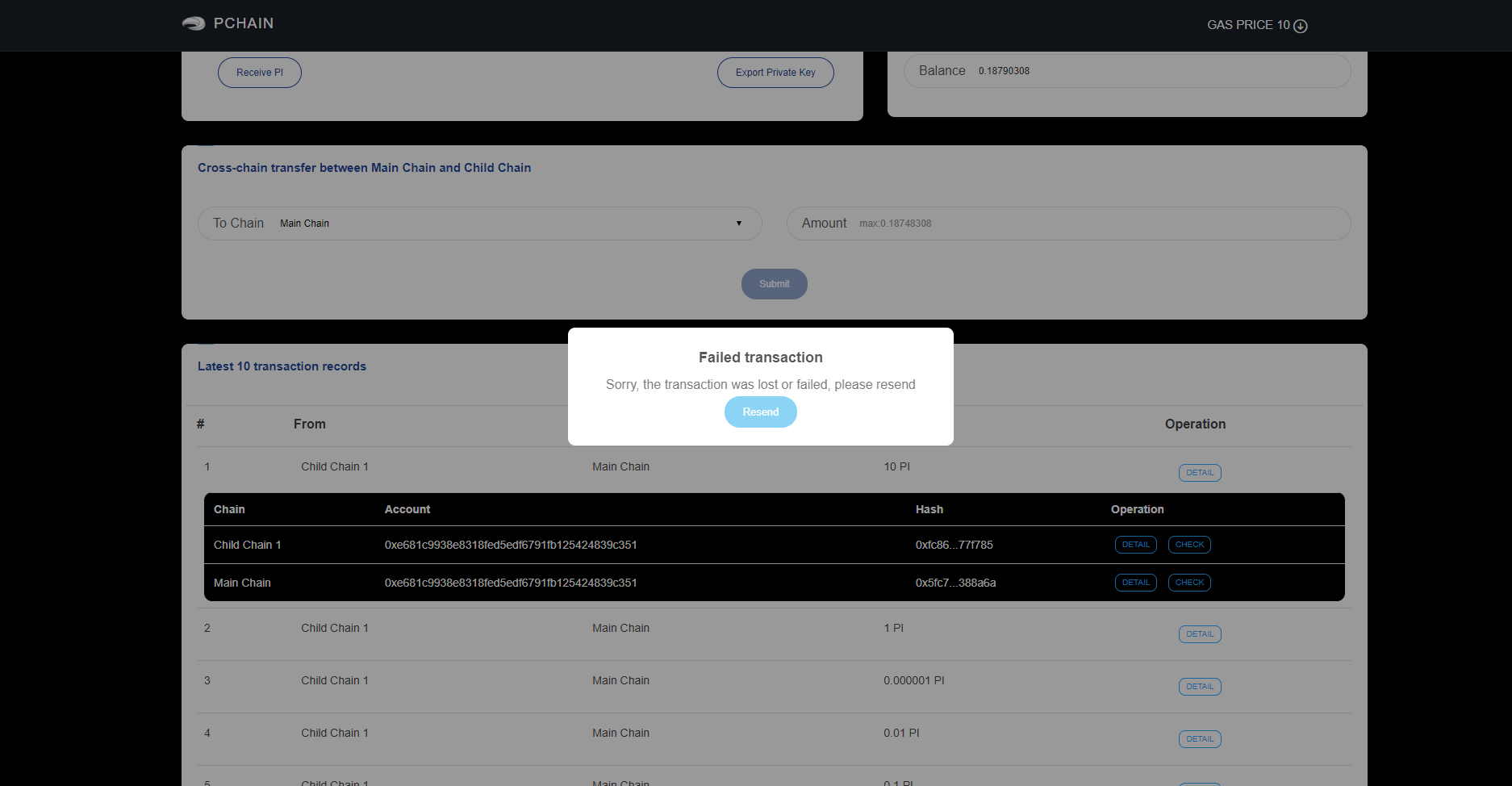Open DETAIL for Child Chain 1 hash row
1512x786 pixels.
[1135, 545]
